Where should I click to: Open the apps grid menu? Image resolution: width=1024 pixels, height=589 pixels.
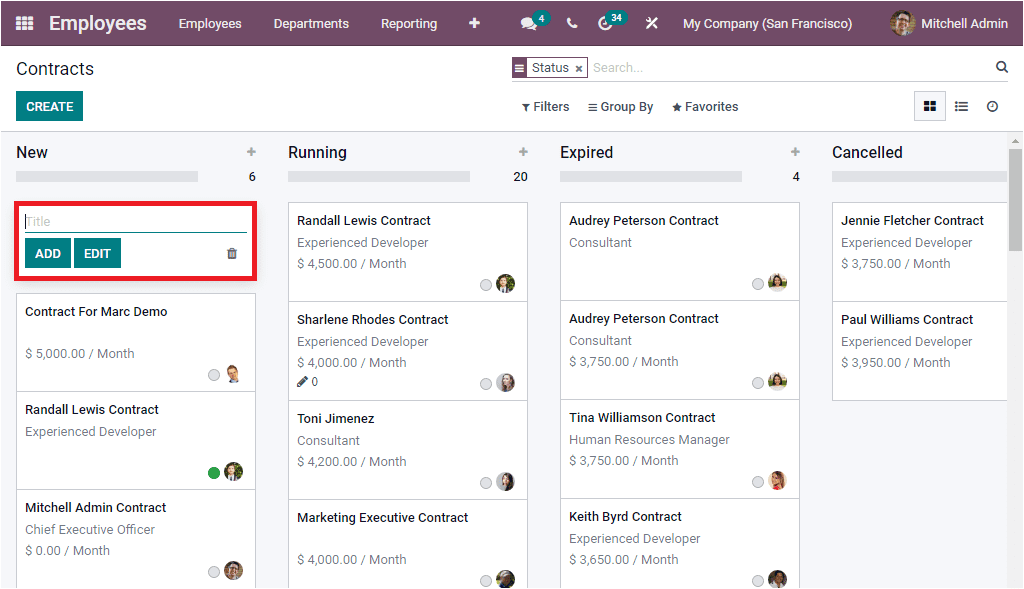coord(22,22)
